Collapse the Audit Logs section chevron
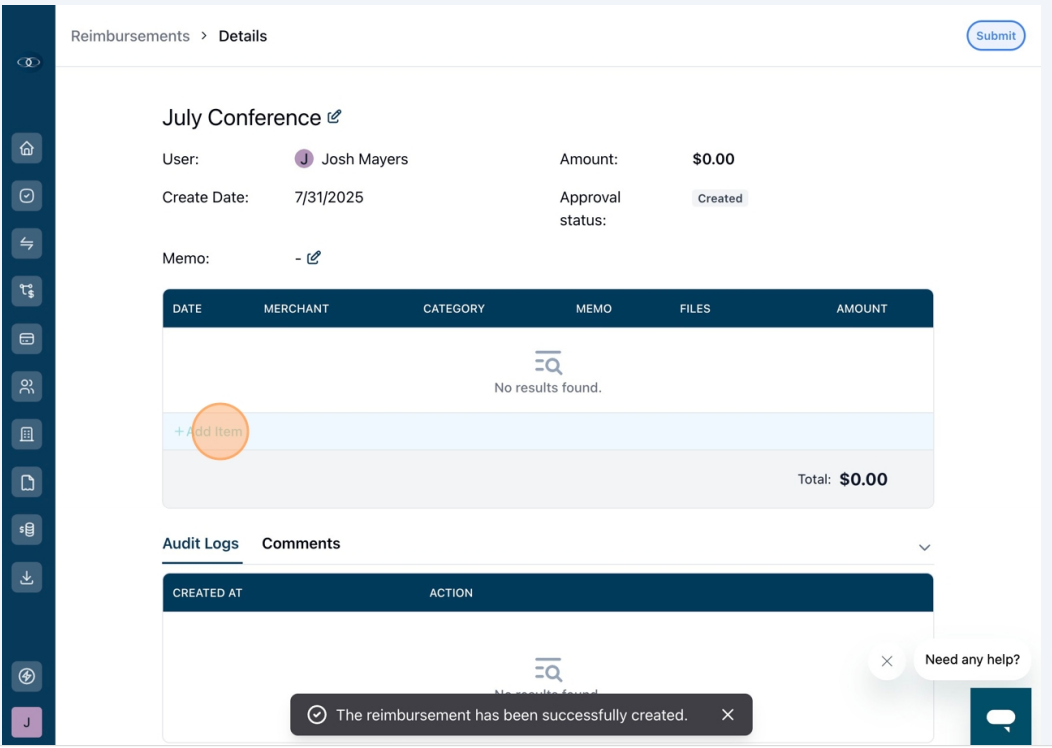1052x748 pixels. click(x=925, y=547)
